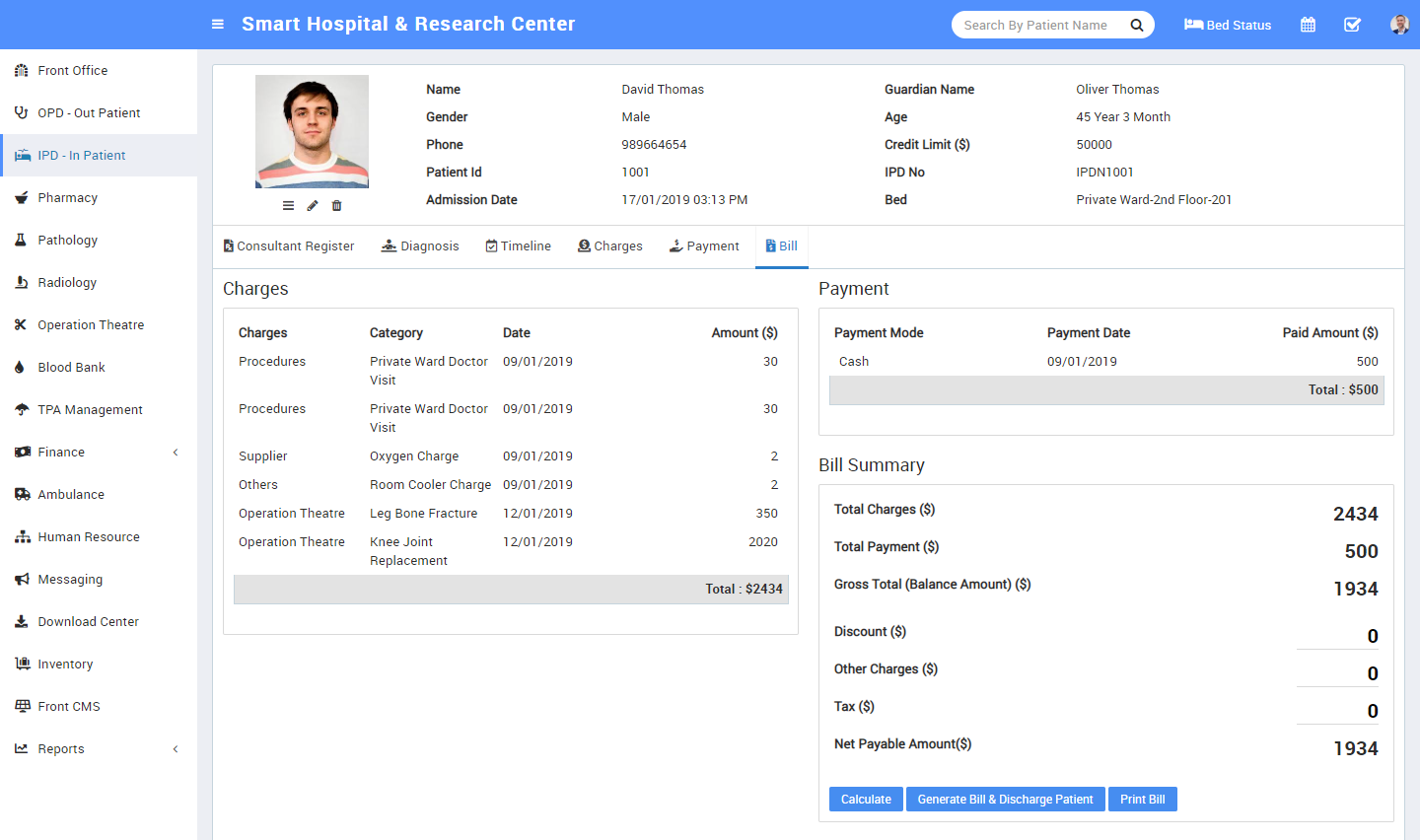
Task: Open Bed Status from the header
Action: tap(1228, 25)
